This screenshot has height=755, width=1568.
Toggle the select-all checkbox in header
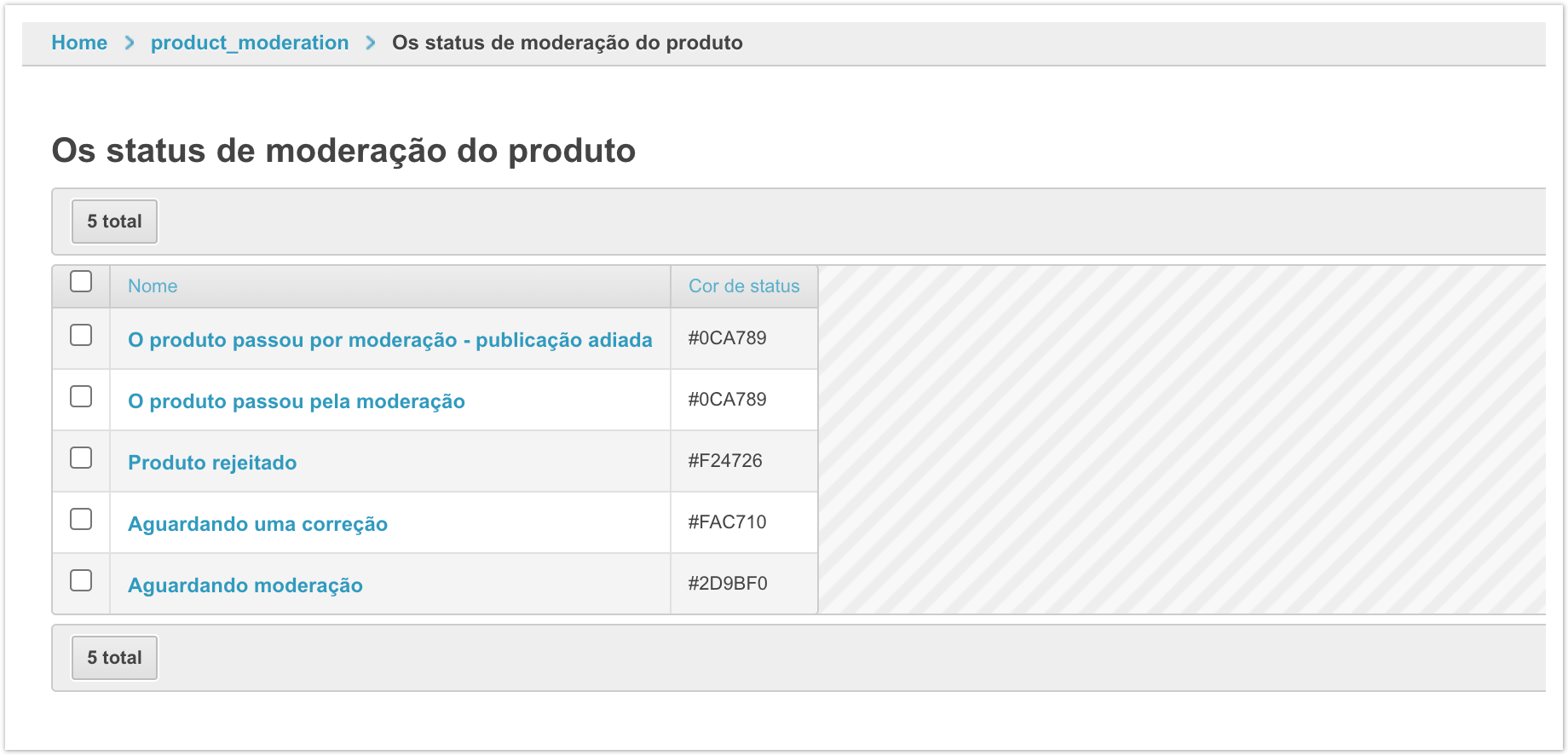pyautogui.click(x=81, y=281)
